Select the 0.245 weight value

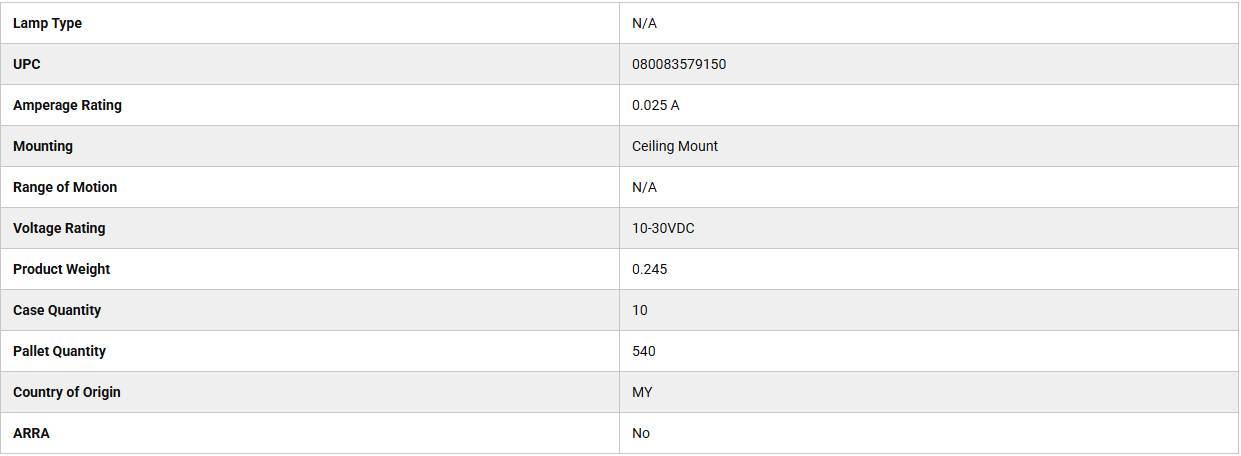(x=649, y=269)
